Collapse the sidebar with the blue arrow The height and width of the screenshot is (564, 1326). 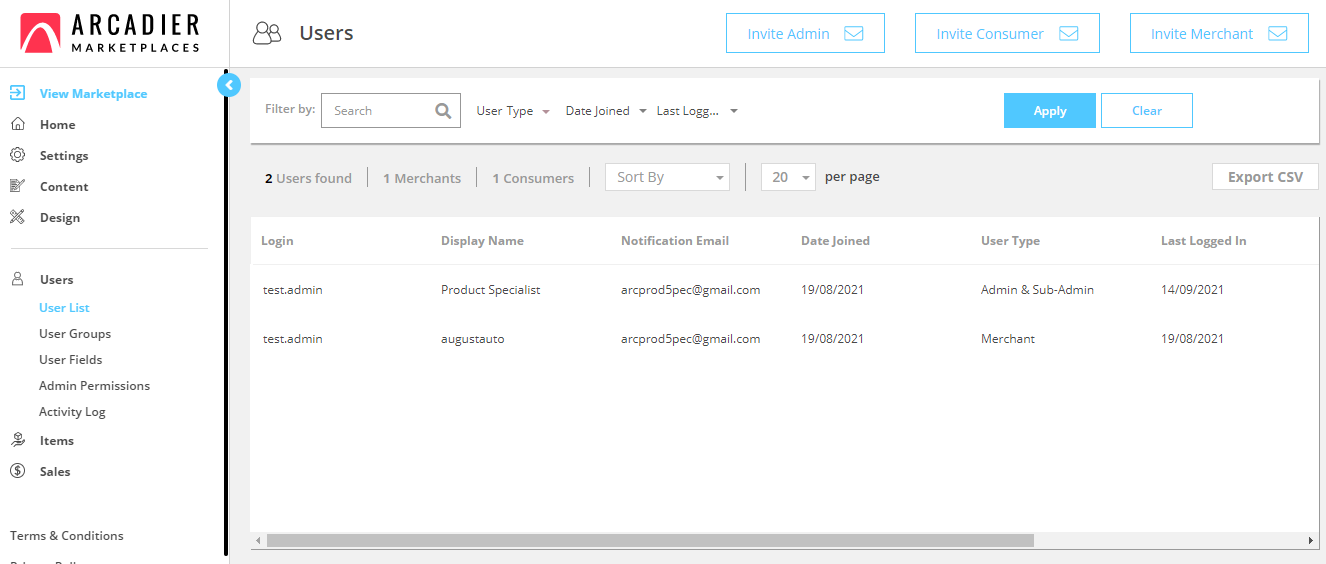[229, 85]
